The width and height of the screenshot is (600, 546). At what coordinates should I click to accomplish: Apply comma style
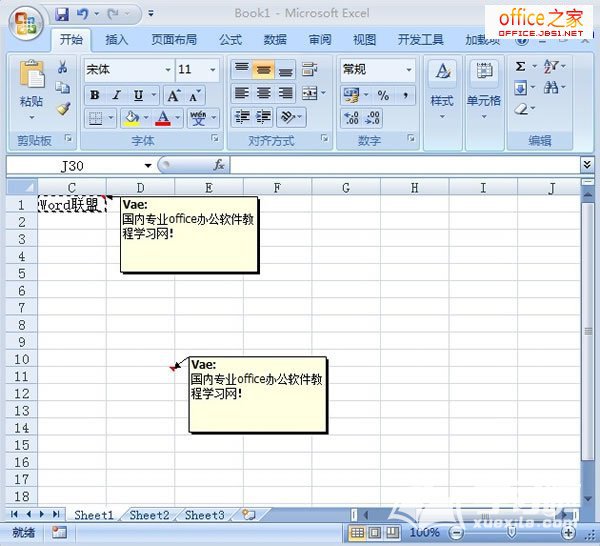point(405,95)
